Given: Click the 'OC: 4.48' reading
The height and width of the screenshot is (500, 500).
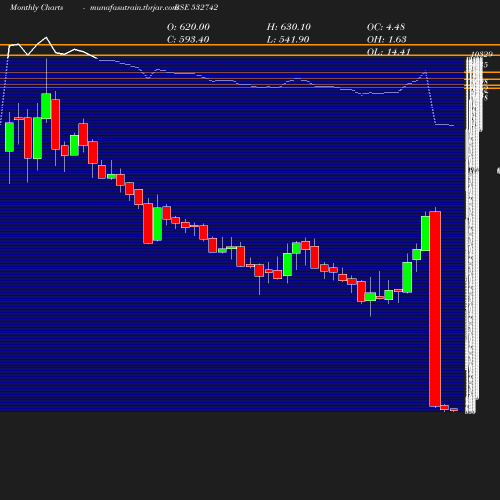Looking at the screenshot, I should [x=386, y=27].
